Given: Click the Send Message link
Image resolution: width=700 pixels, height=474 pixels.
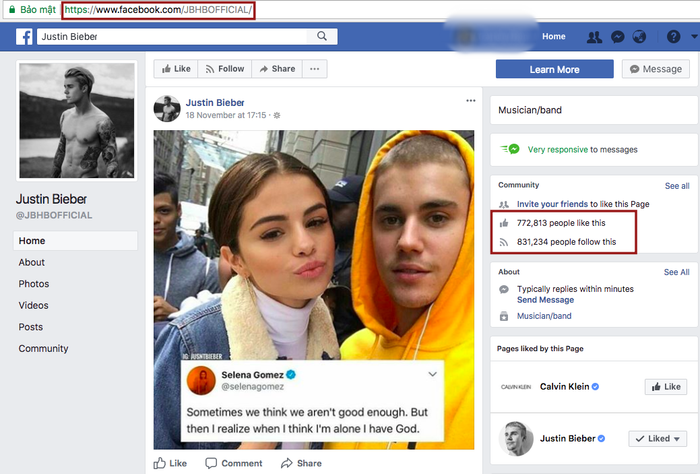Looking at the screenshot, I should (x=545, y=300).
